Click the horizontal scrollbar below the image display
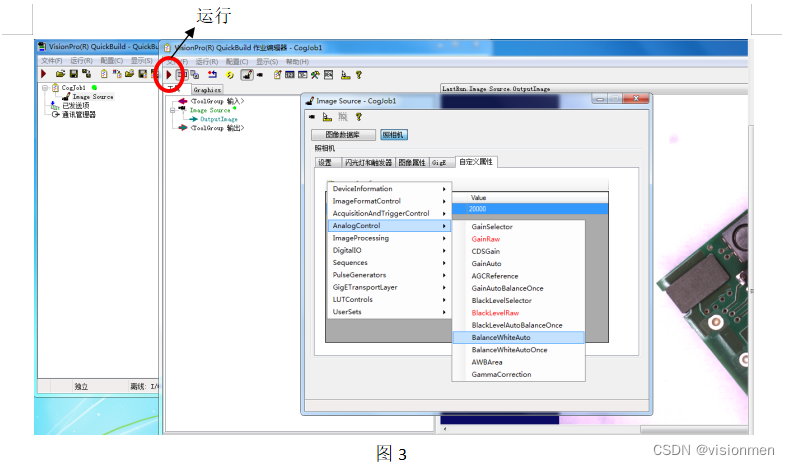790x465 pixels. point(595,429)
